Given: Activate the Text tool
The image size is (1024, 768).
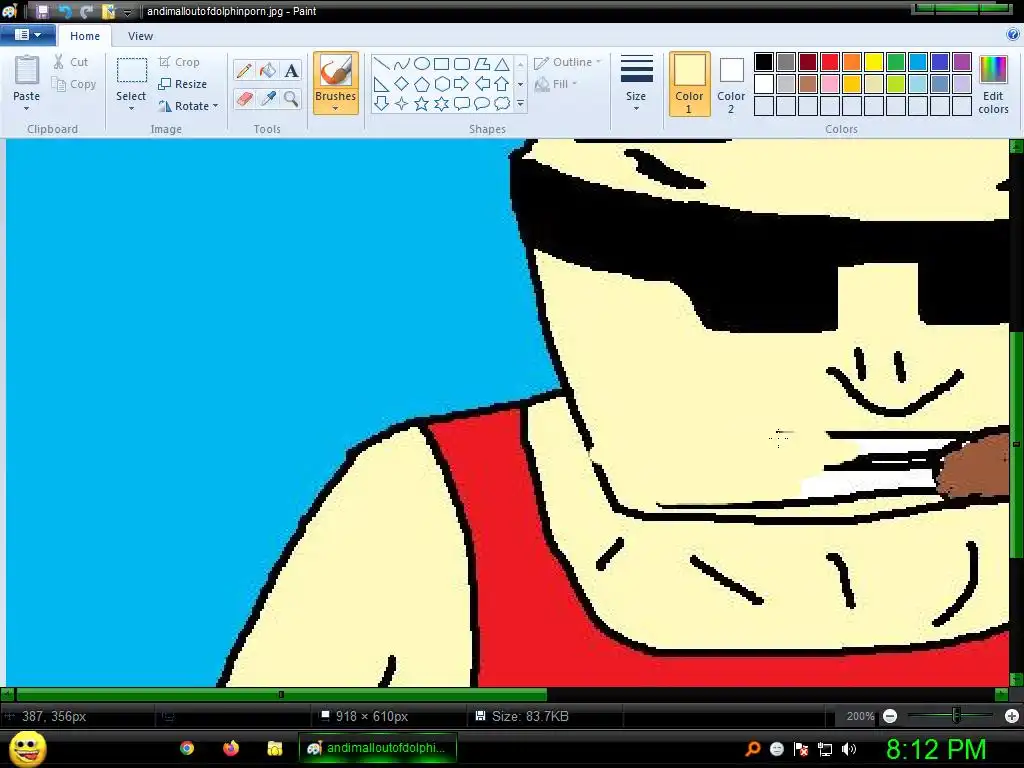Looking at the screenshot, I should pos(291,71).
